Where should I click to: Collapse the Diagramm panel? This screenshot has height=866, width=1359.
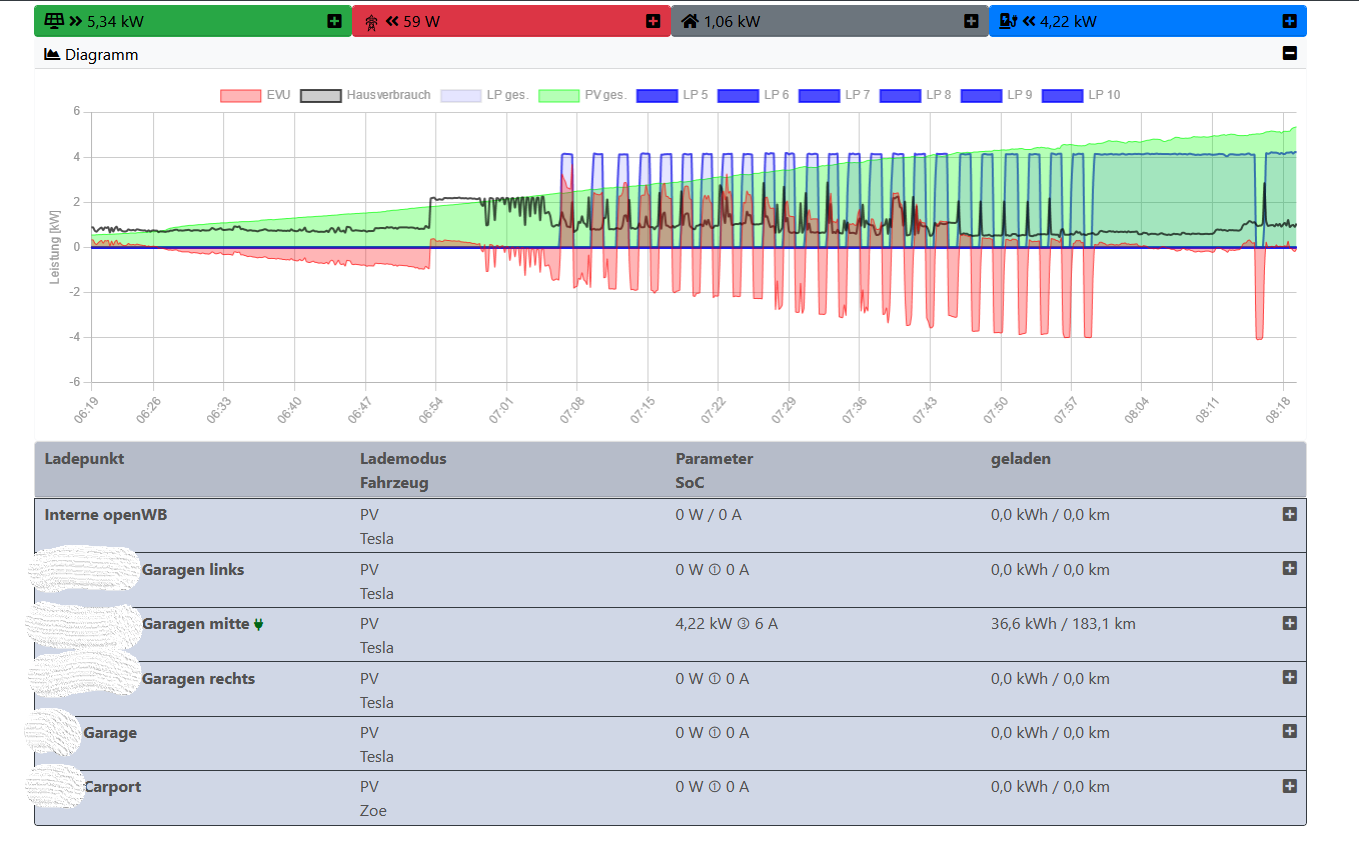pyautogui.click(x=1289, y=54)
